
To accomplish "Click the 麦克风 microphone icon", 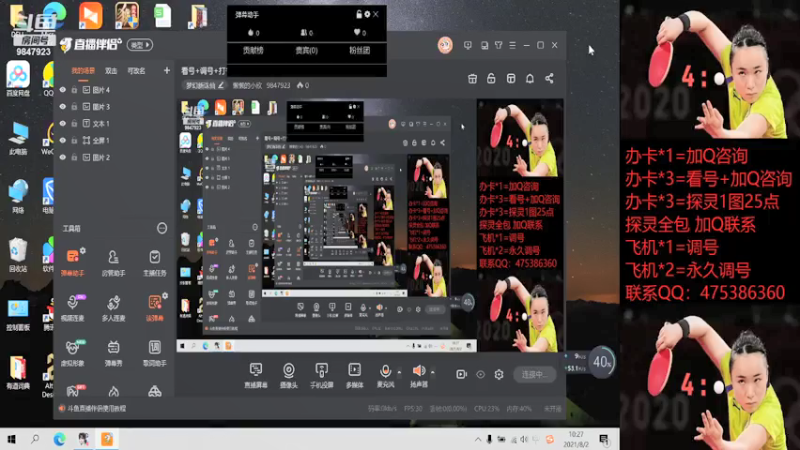I will click(x=385, y=370).
